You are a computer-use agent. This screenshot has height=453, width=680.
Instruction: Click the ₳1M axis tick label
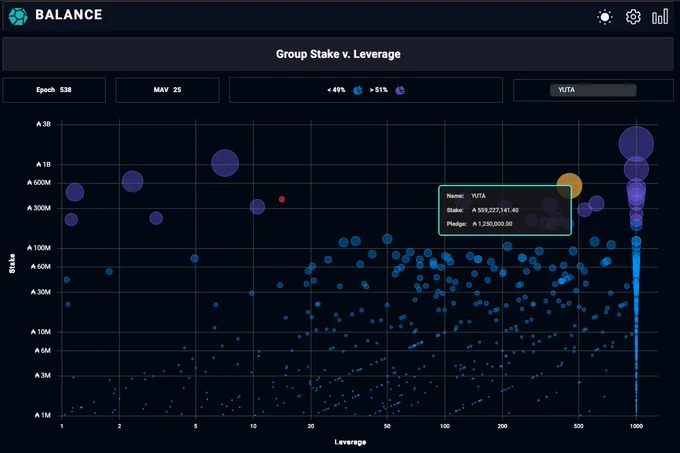tap(43, 415)
